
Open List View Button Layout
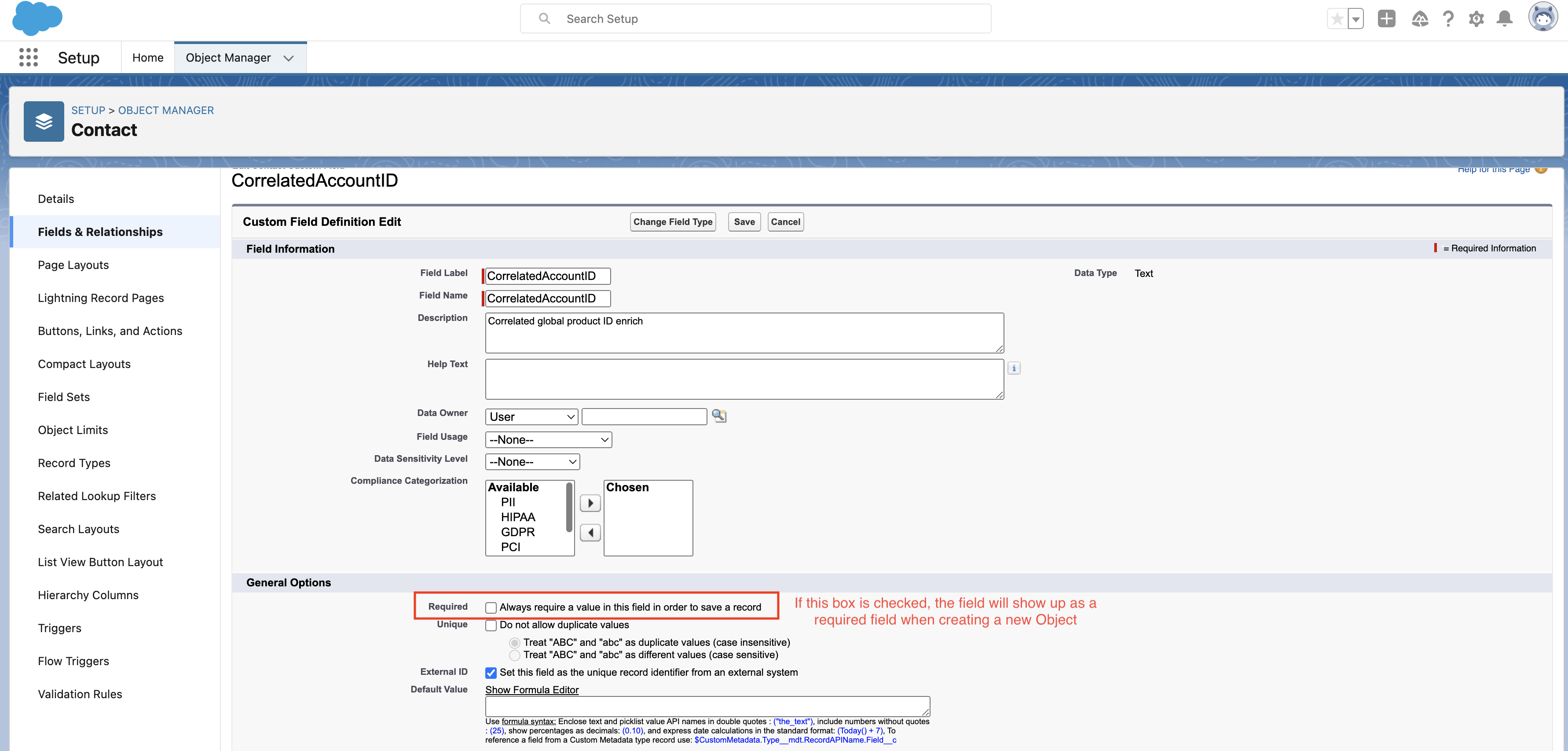coord(100,562)
